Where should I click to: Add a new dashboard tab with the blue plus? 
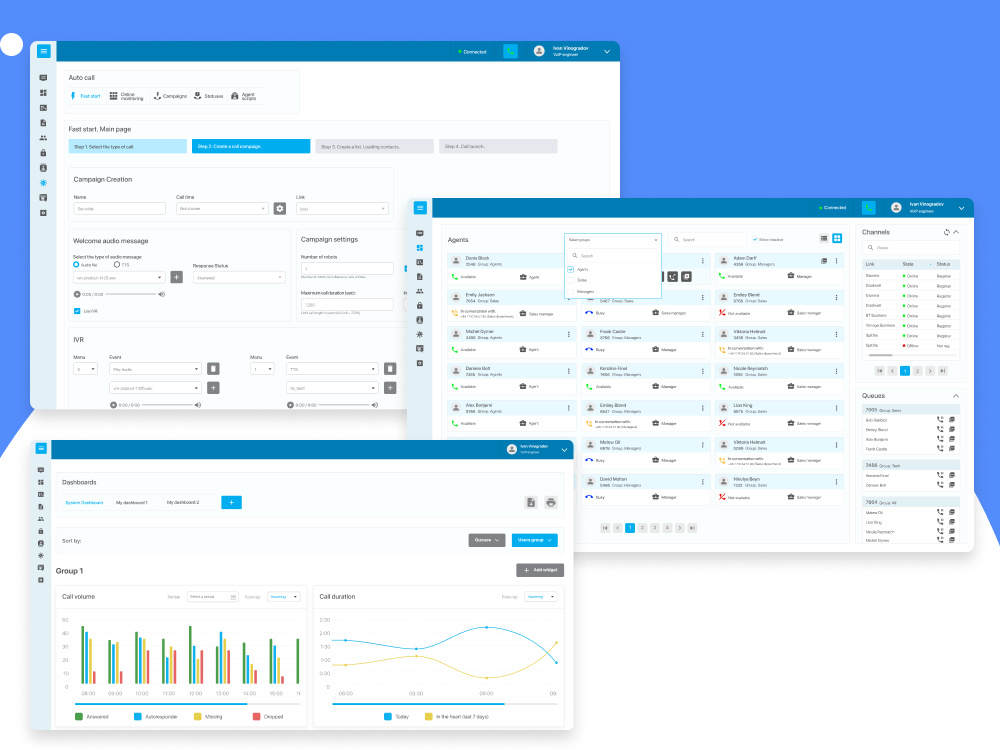point(232,503)
